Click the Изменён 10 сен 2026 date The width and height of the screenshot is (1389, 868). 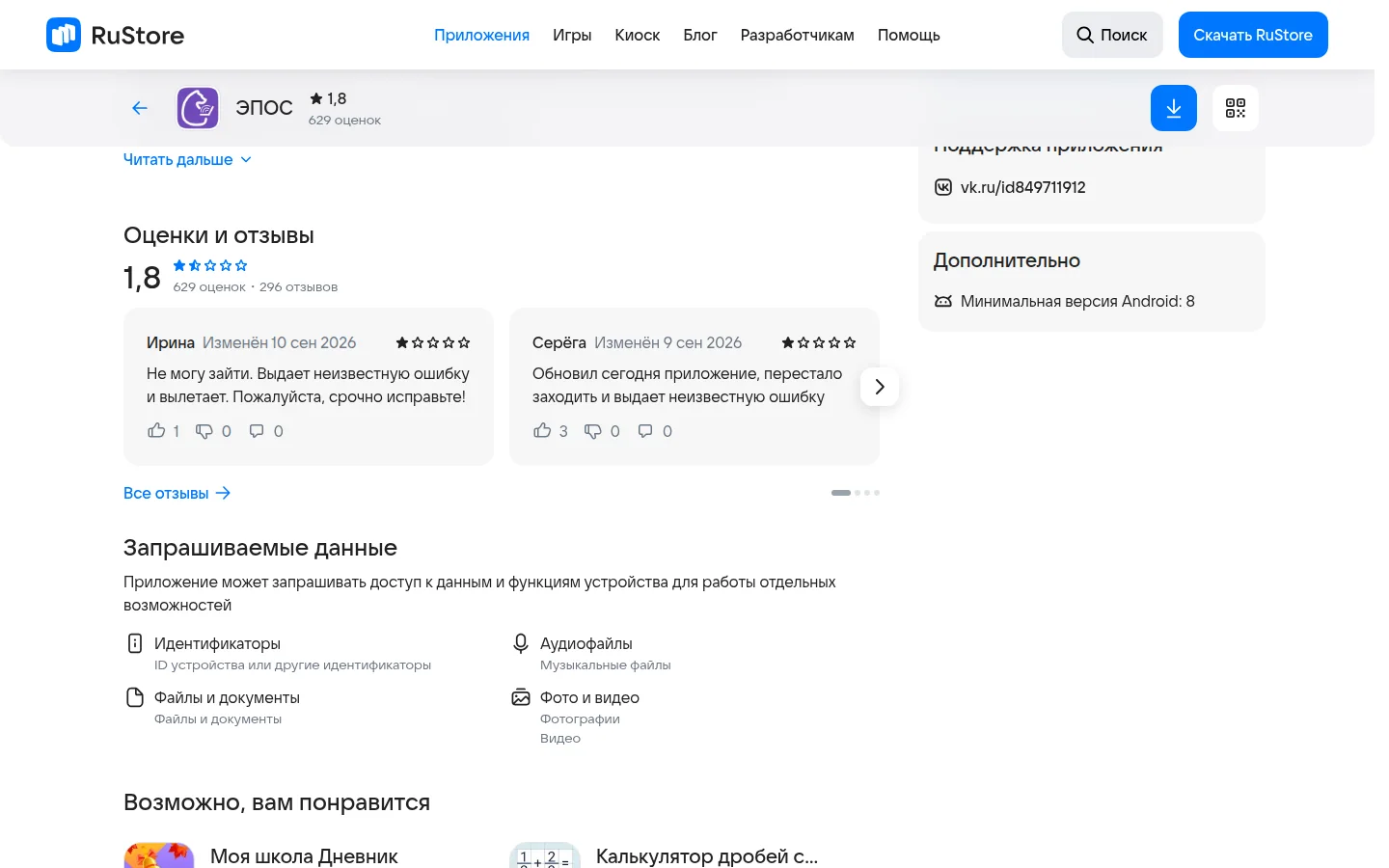click(x=279, y=342)
